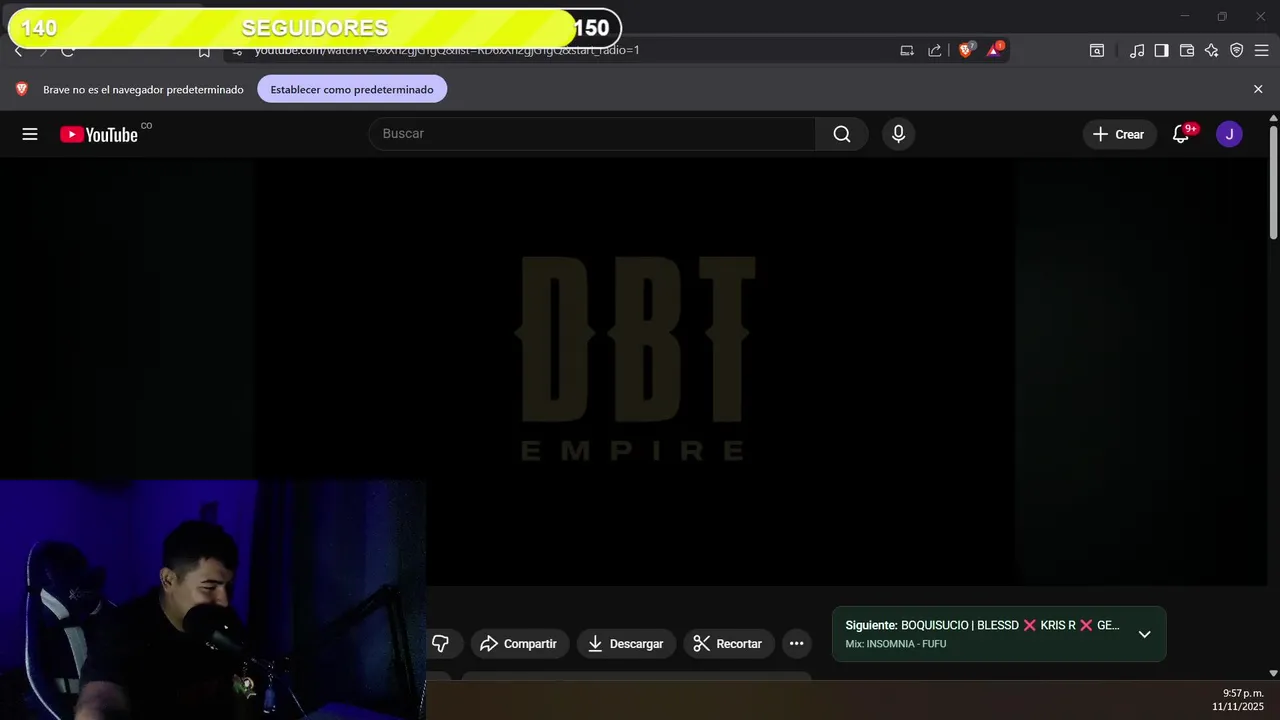The image size is (1280, 720).
Task: Bookmark this page with the bookmark icon
Action: (x=204, y=51)
